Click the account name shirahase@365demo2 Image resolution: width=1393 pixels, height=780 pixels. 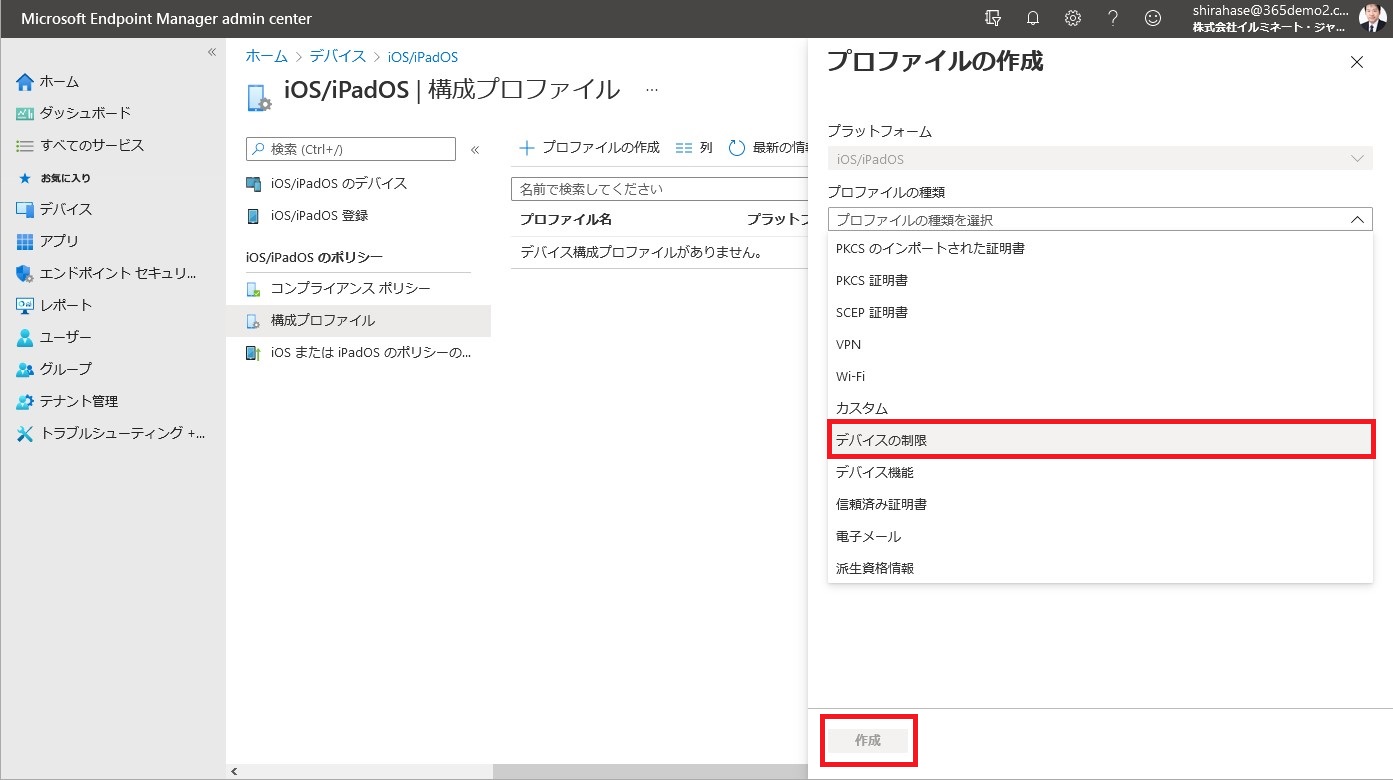(1270, 10)
